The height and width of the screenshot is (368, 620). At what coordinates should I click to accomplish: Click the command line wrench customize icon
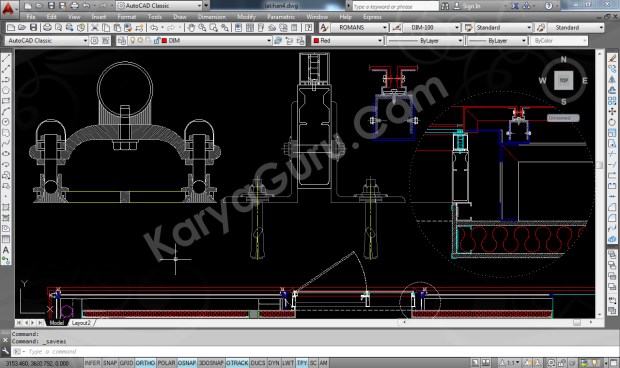coord(6,351)
